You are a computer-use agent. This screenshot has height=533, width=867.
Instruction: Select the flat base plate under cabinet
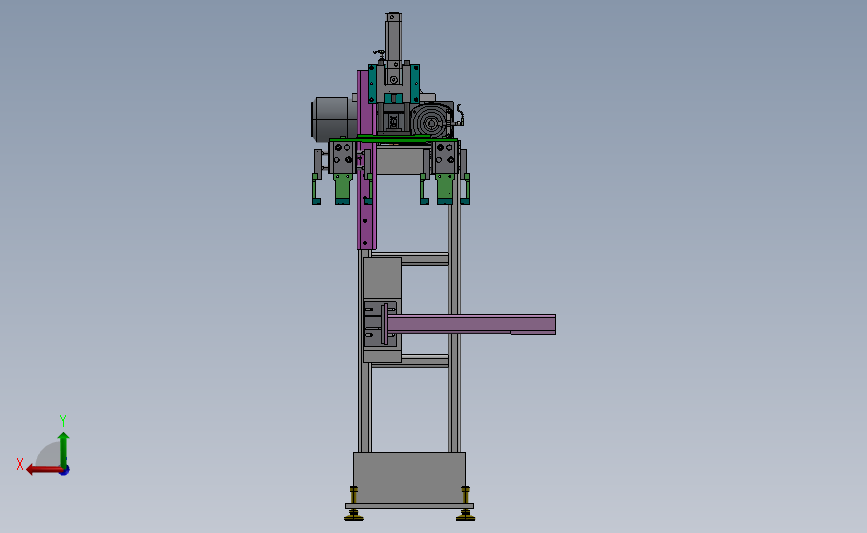(x=409, y=506)
